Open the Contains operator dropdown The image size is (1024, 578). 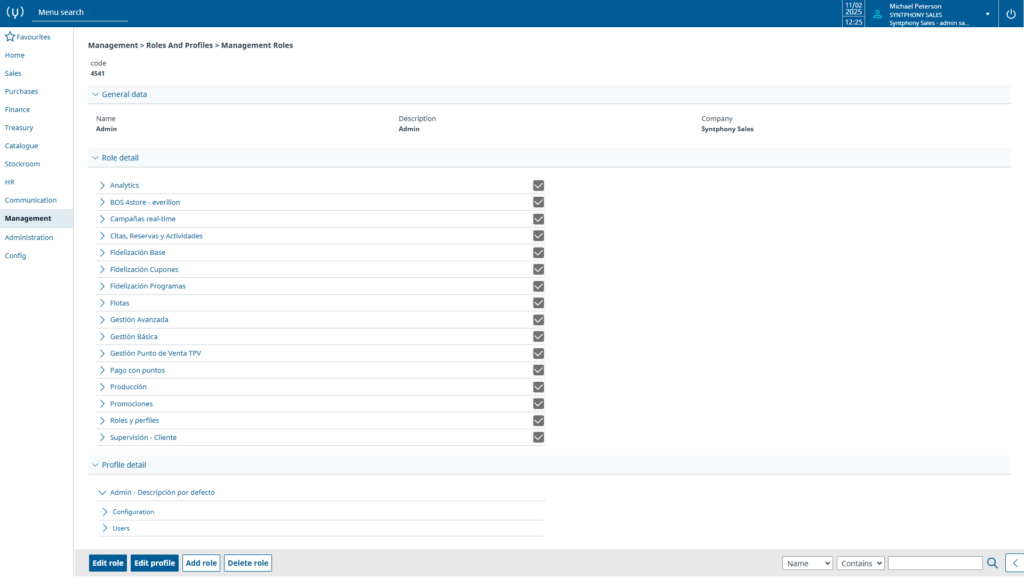pyautogui.click(x=861, y=563)
